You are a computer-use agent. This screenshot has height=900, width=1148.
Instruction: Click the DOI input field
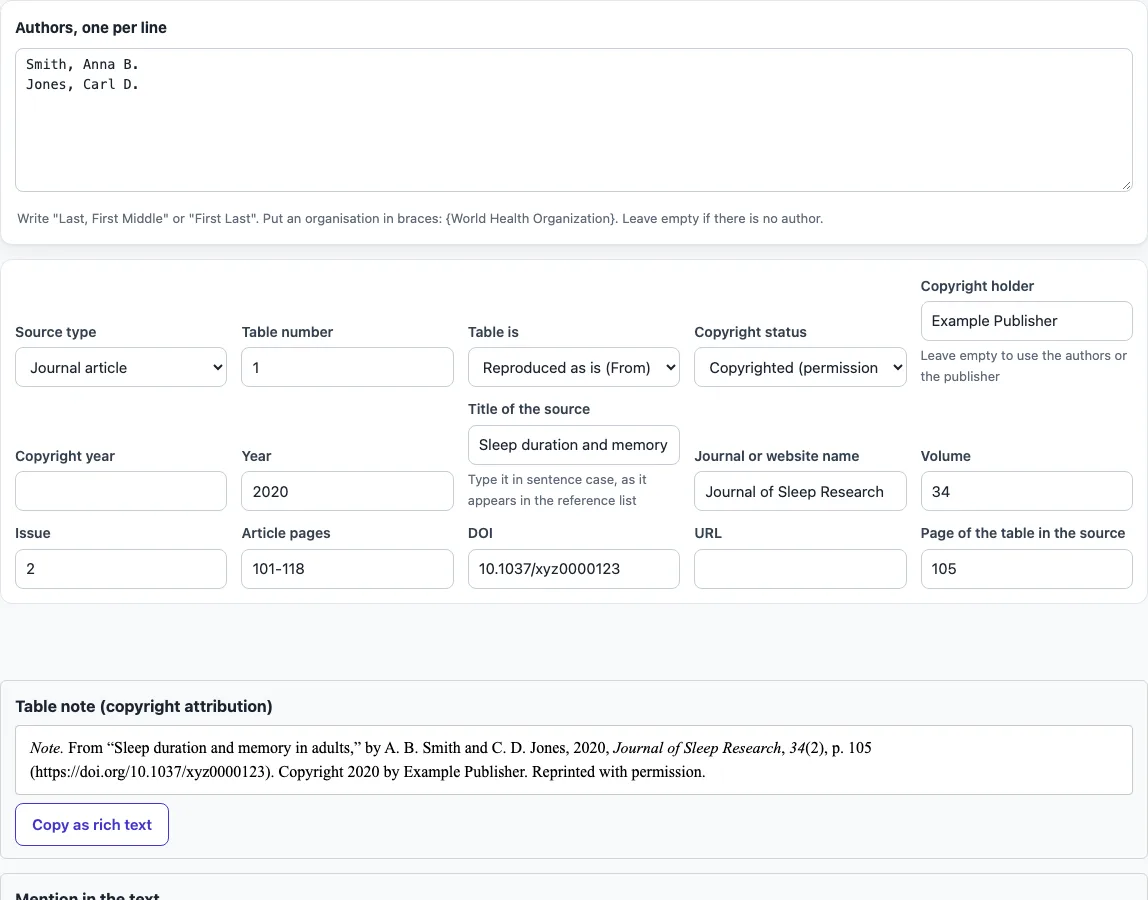point(573,568)
